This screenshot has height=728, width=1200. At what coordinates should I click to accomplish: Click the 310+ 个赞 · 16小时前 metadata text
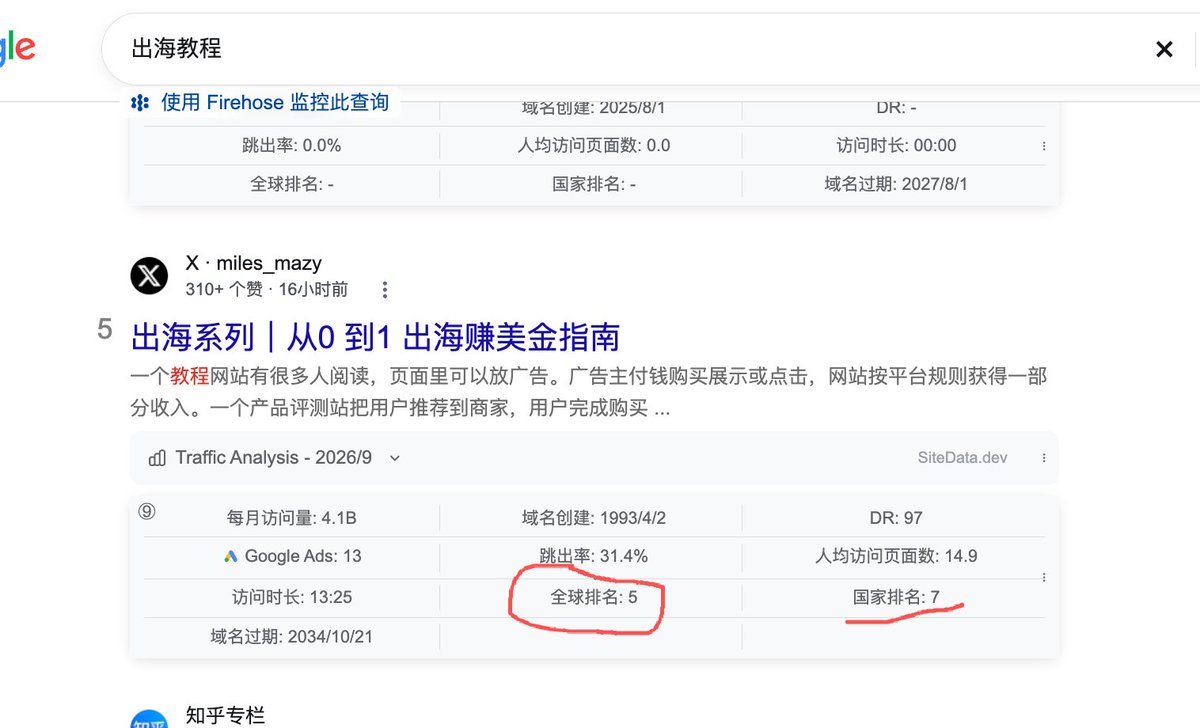pyautogui.click(x=267, y=290)
